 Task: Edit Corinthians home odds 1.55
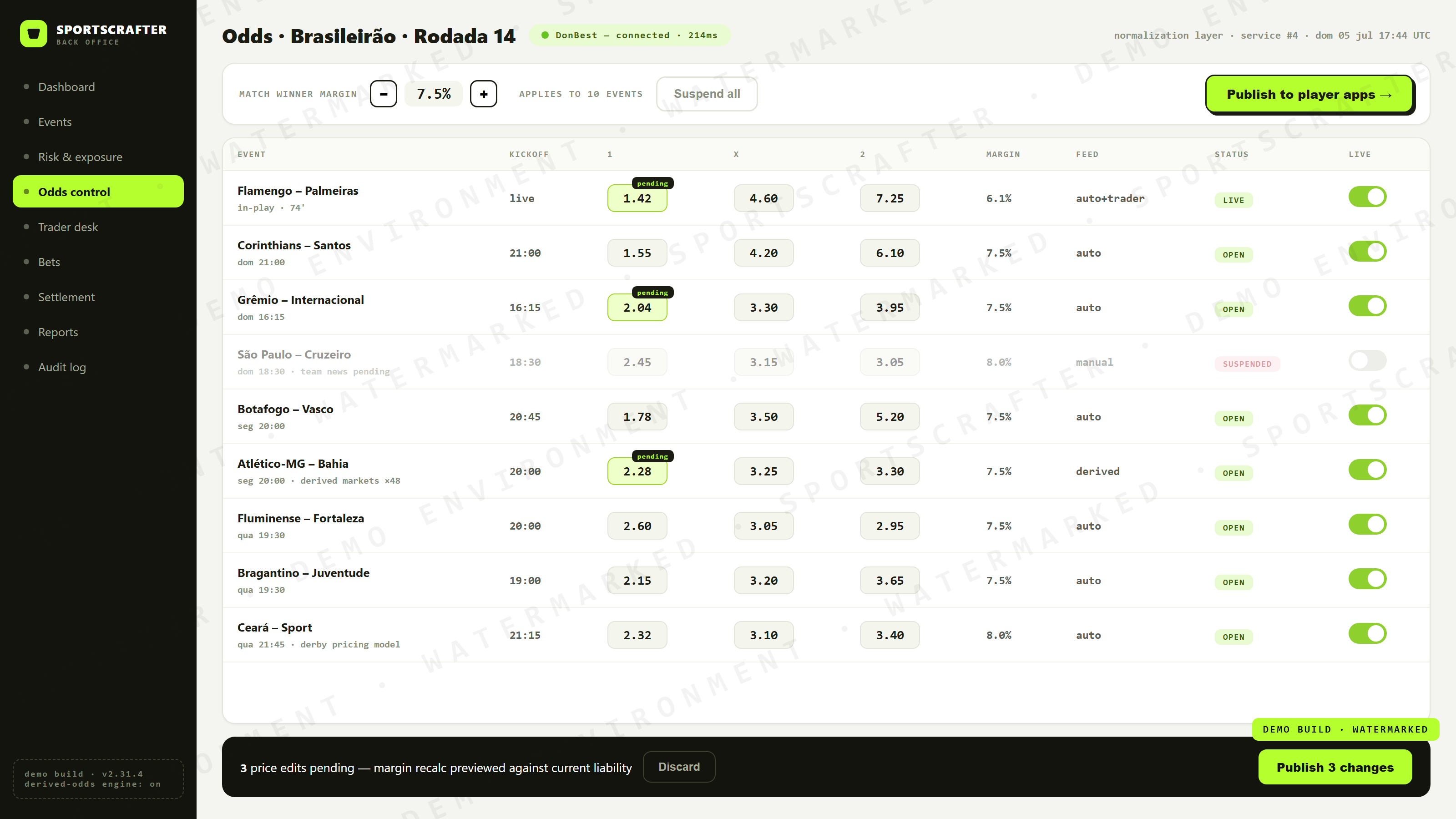coord(637,253)
